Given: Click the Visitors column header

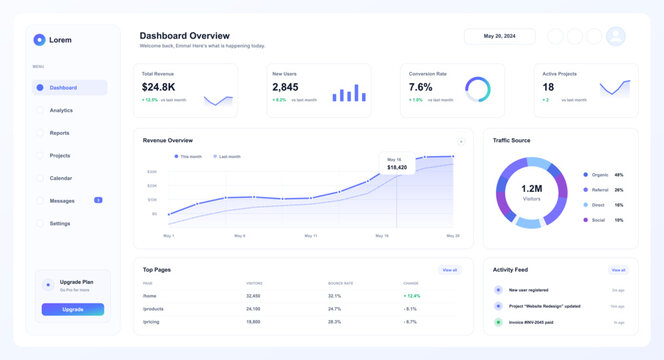Looking at the screenshot, I should [x=255, y=283].
